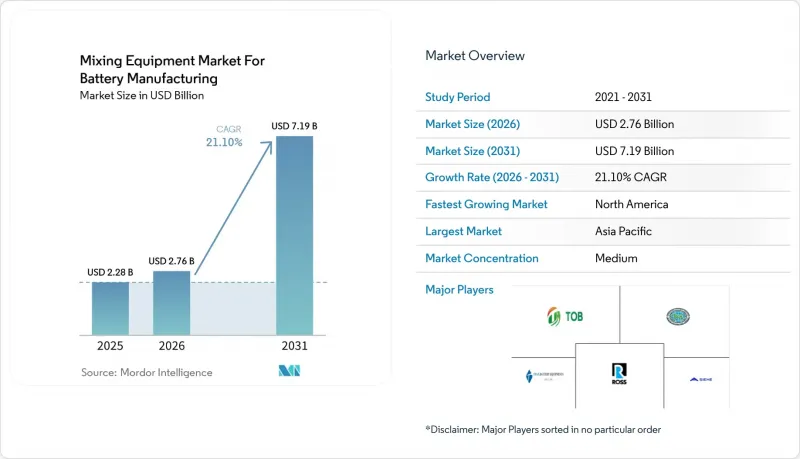The height and width of the screenshot is (459, 800).
Task: Click the 'Asia Pacific' value
Action: point(623,231)
